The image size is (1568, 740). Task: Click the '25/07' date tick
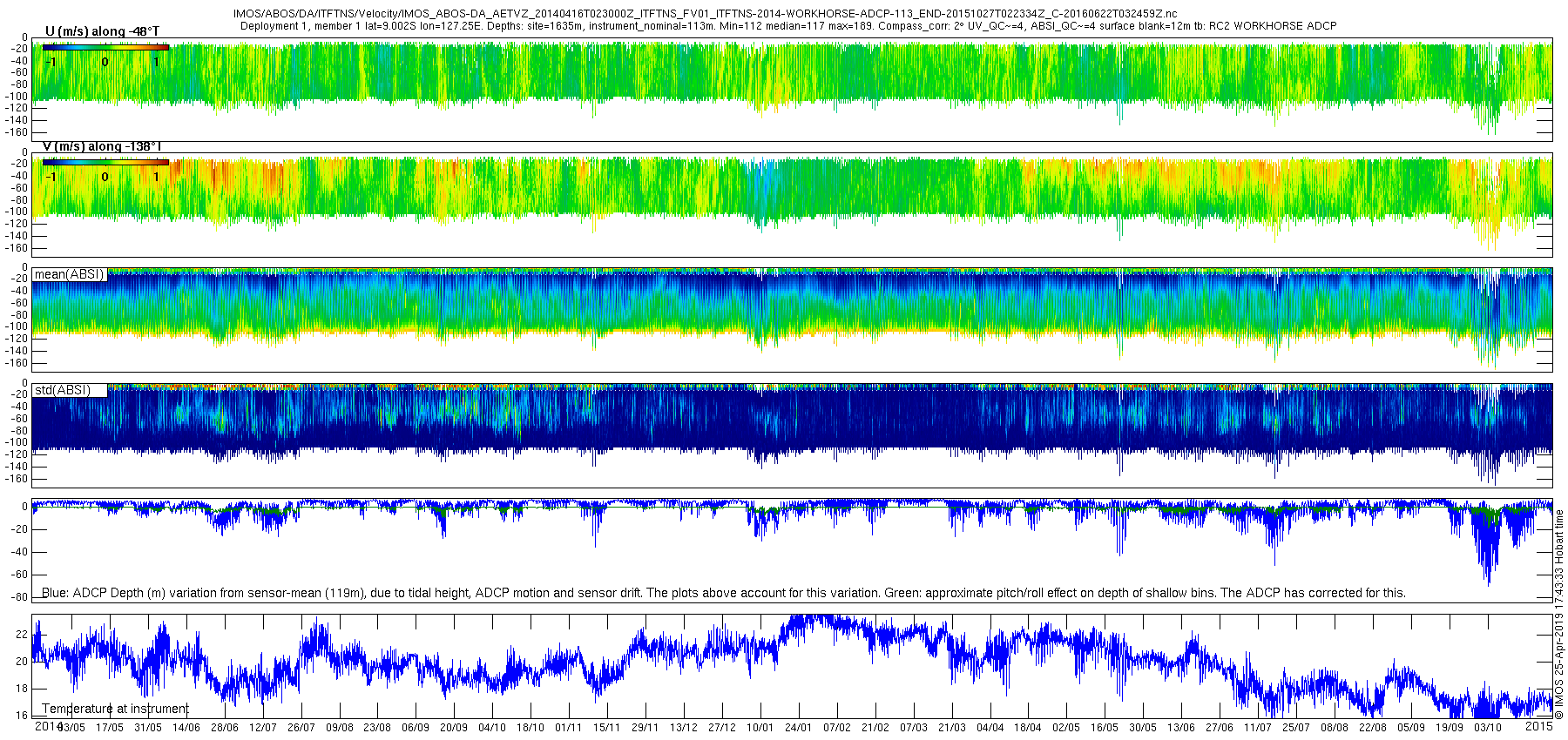click(1296, 728)
